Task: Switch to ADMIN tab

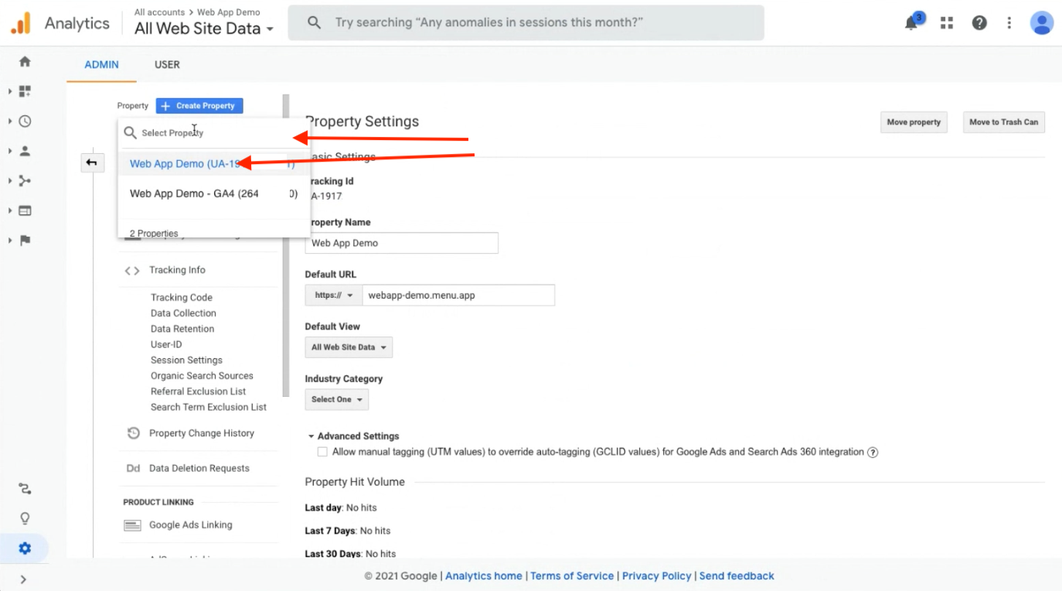Action: 102,64
